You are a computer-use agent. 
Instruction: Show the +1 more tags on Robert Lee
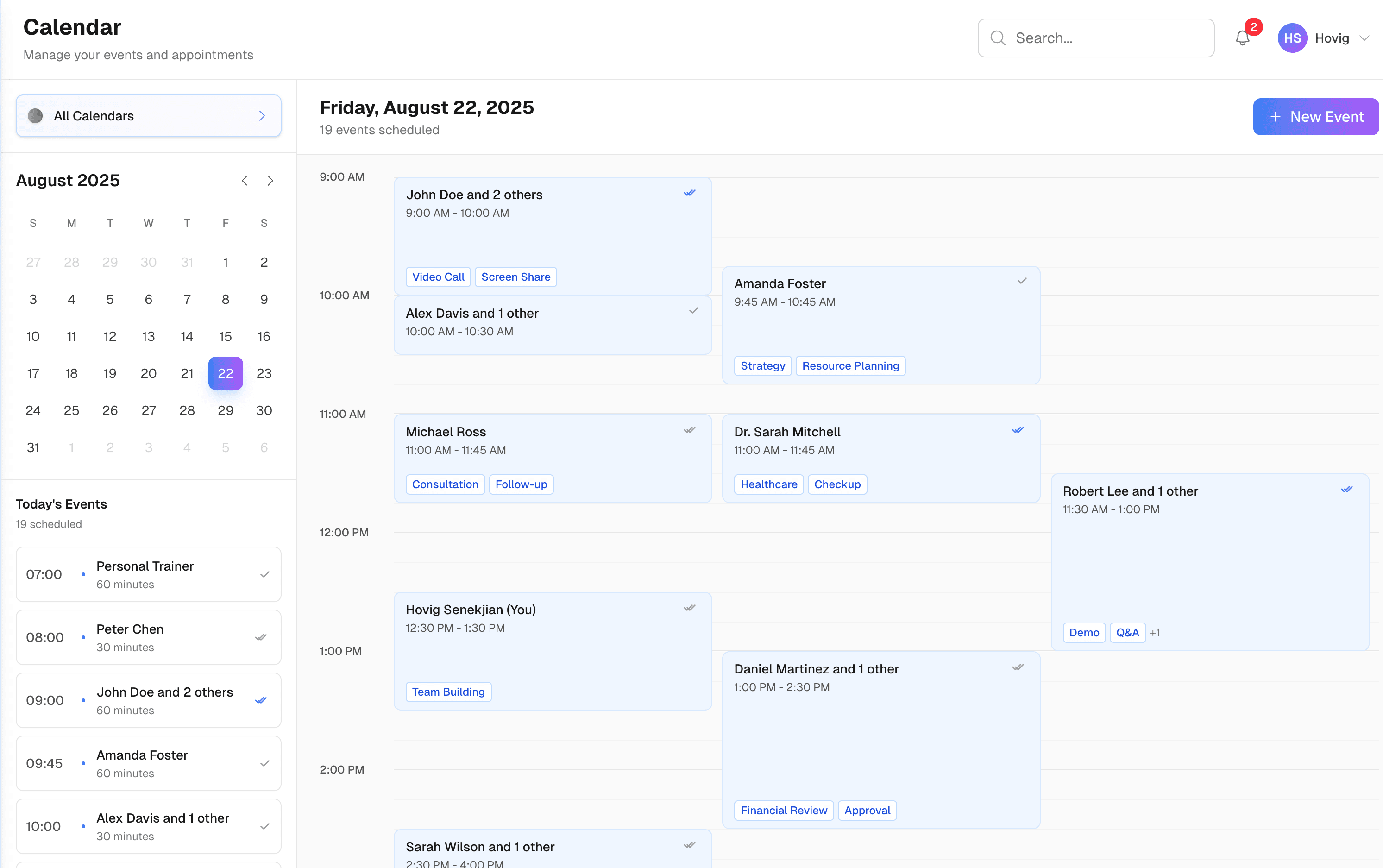1155,632
